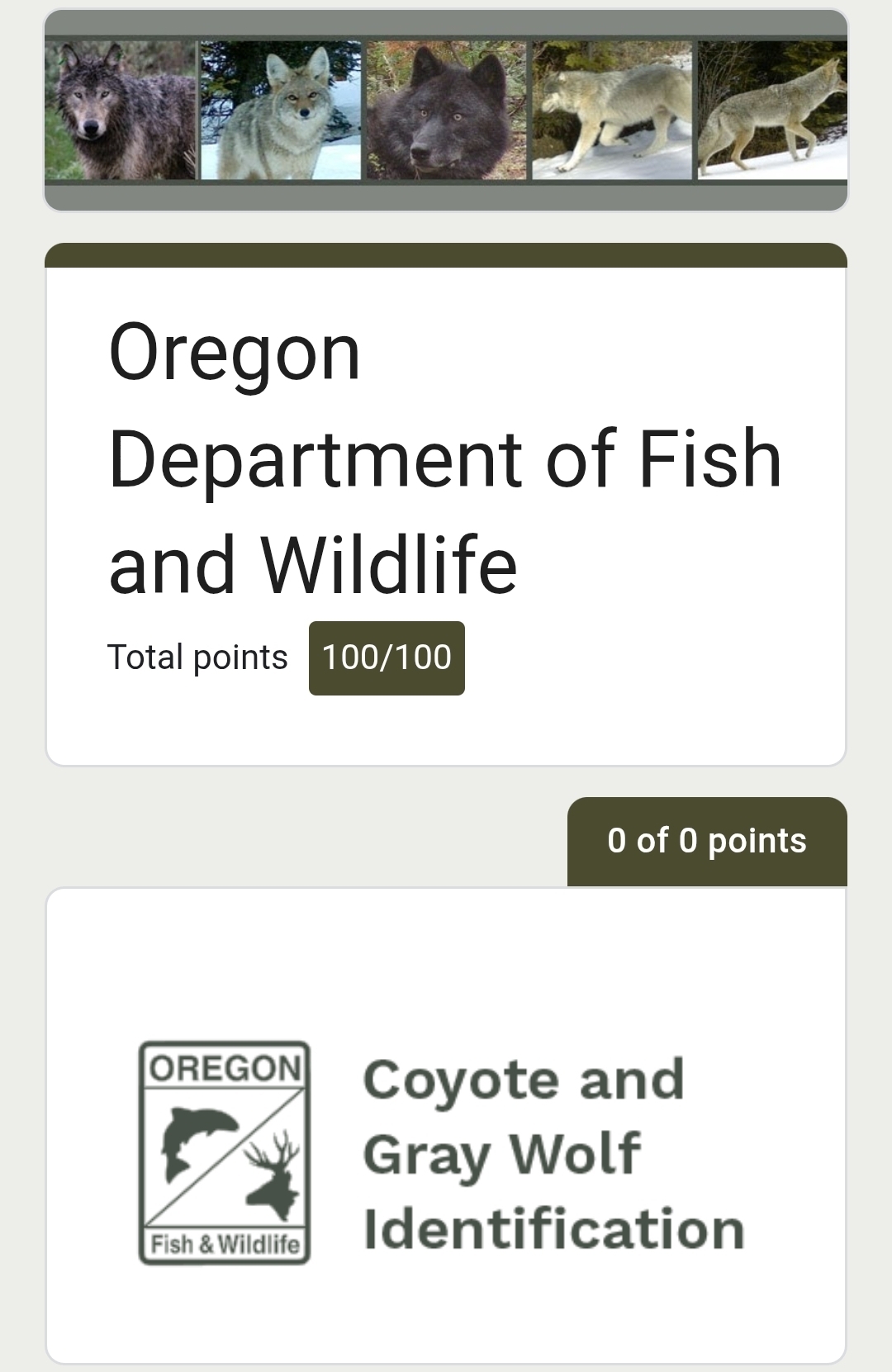This screenshot has width=892, height=1372.
Task: Click the wet gray wolf photo in banner
Action: pyautogui.click(x=121, y=110)
